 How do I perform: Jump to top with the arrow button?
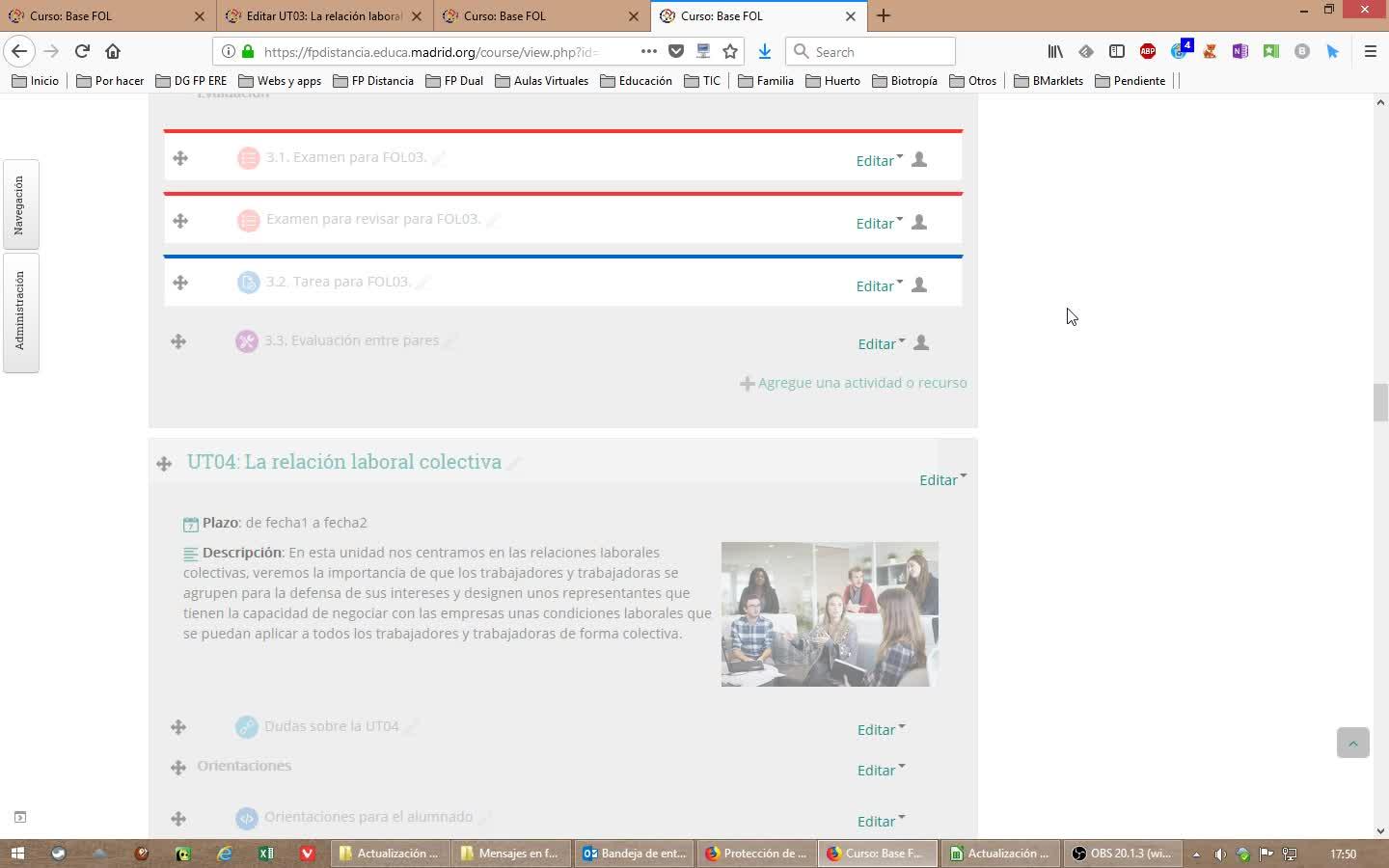(x=1353, y=743)
